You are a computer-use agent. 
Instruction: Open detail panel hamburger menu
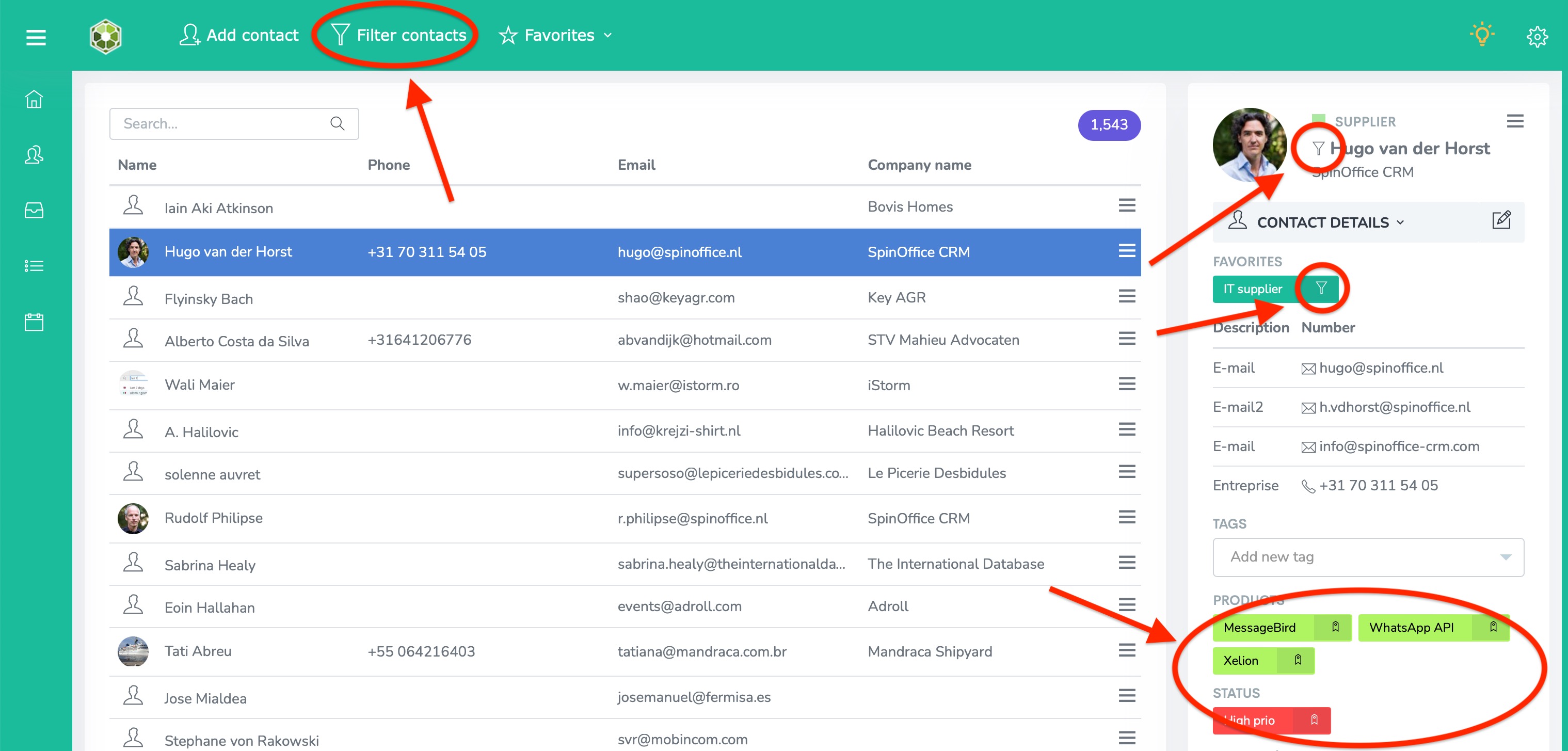coord(1514,121)
